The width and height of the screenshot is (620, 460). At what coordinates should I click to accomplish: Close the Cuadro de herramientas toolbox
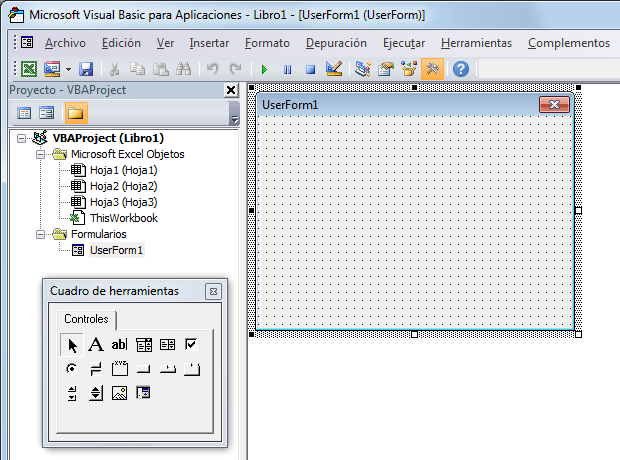point(214,292)
